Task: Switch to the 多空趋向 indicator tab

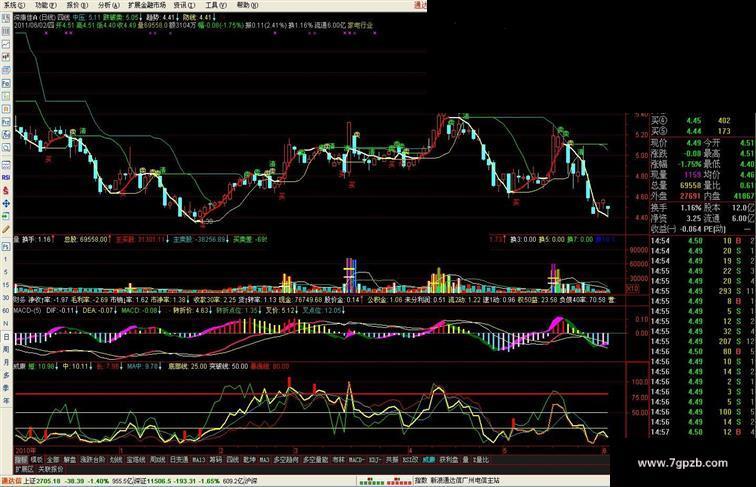Action: point(286,460)
